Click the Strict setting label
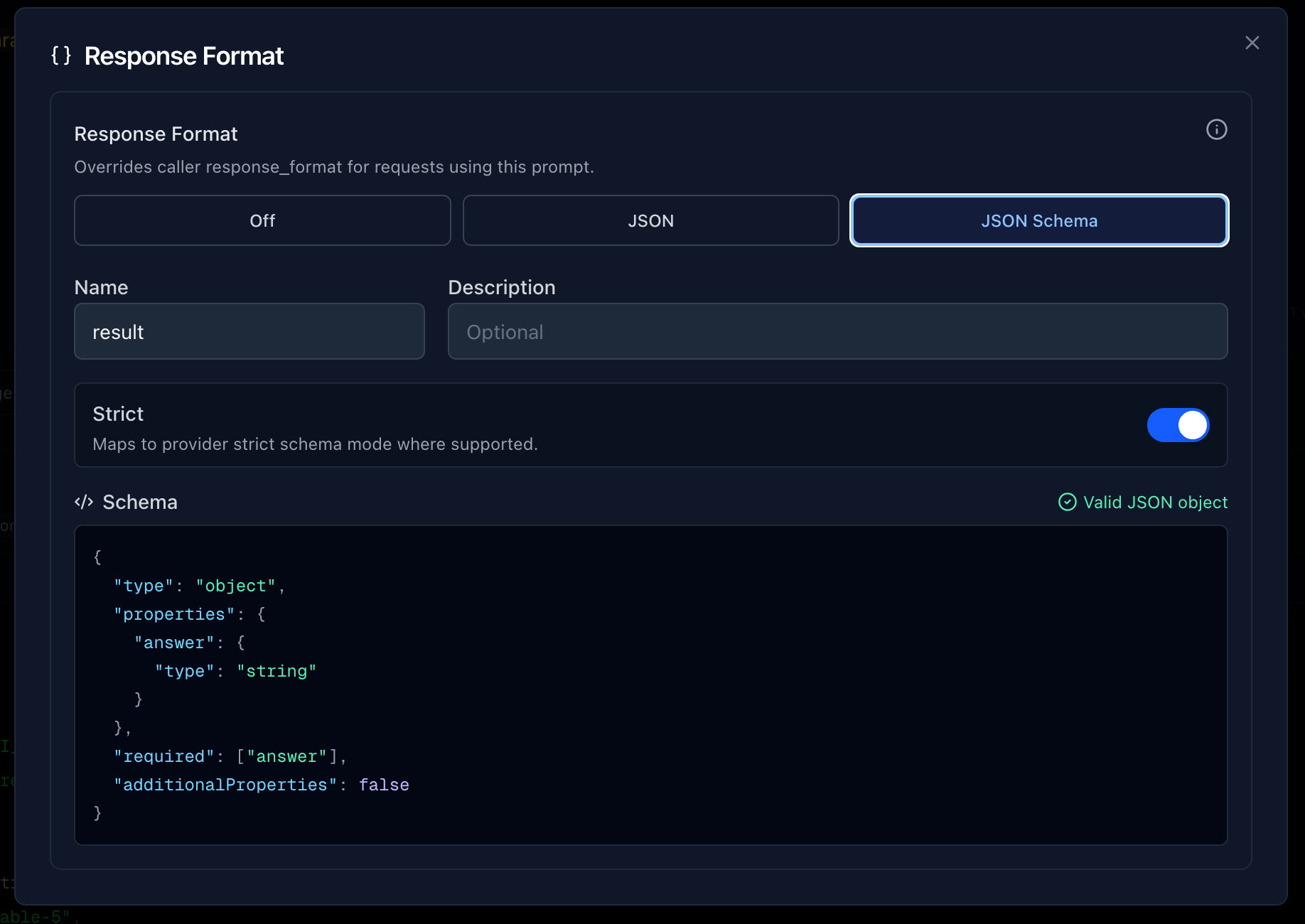The image size is (1305, 924). 118,414
